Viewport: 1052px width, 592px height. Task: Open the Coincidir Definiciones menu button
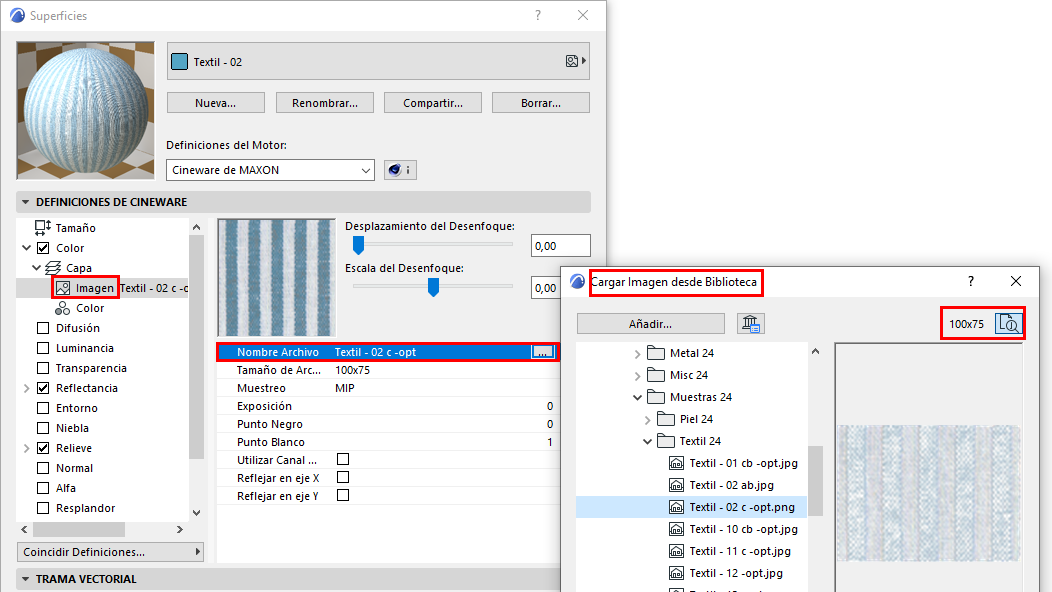(x=110, y=552)
